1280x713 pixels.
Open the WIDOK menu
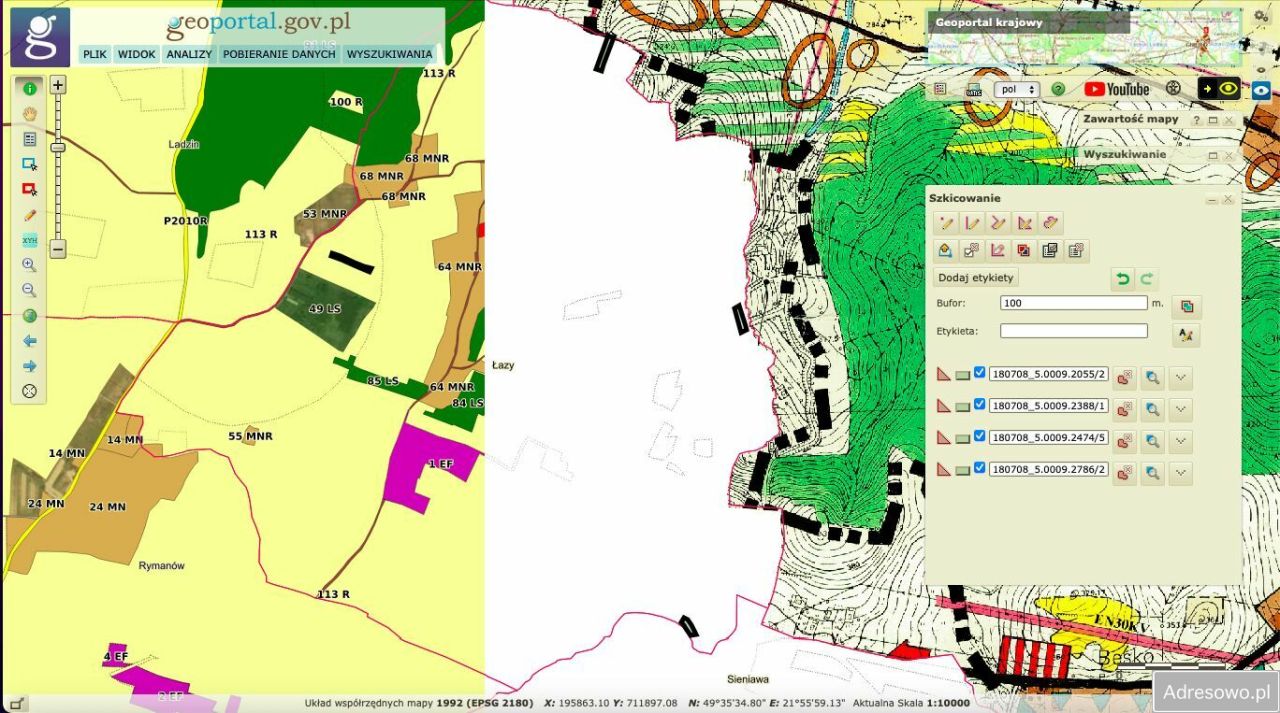(136, 54)
